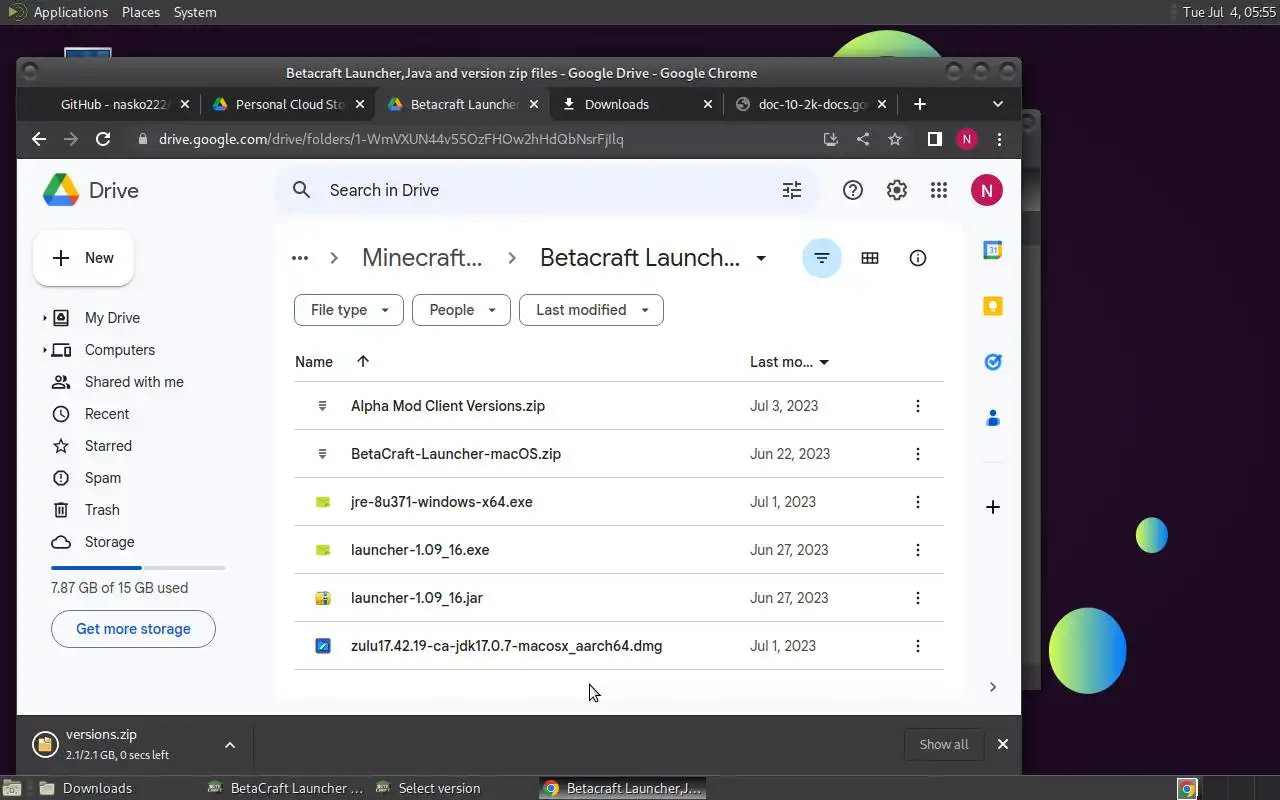
Task: Open Google Drive home via Drive logo
Action: point(90,190)
